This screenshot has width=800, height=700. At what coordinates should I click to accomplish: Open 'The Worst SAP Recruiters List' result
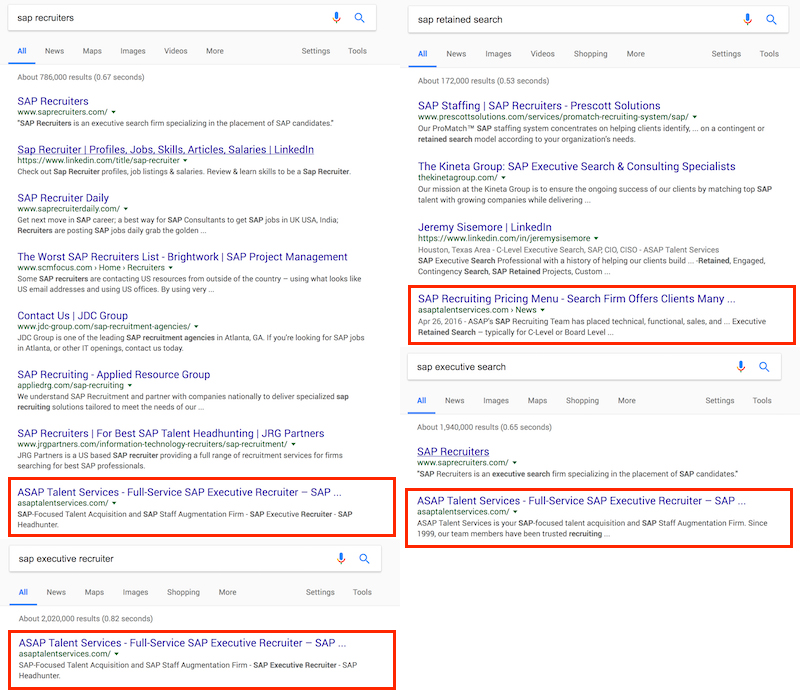point(182,257)
